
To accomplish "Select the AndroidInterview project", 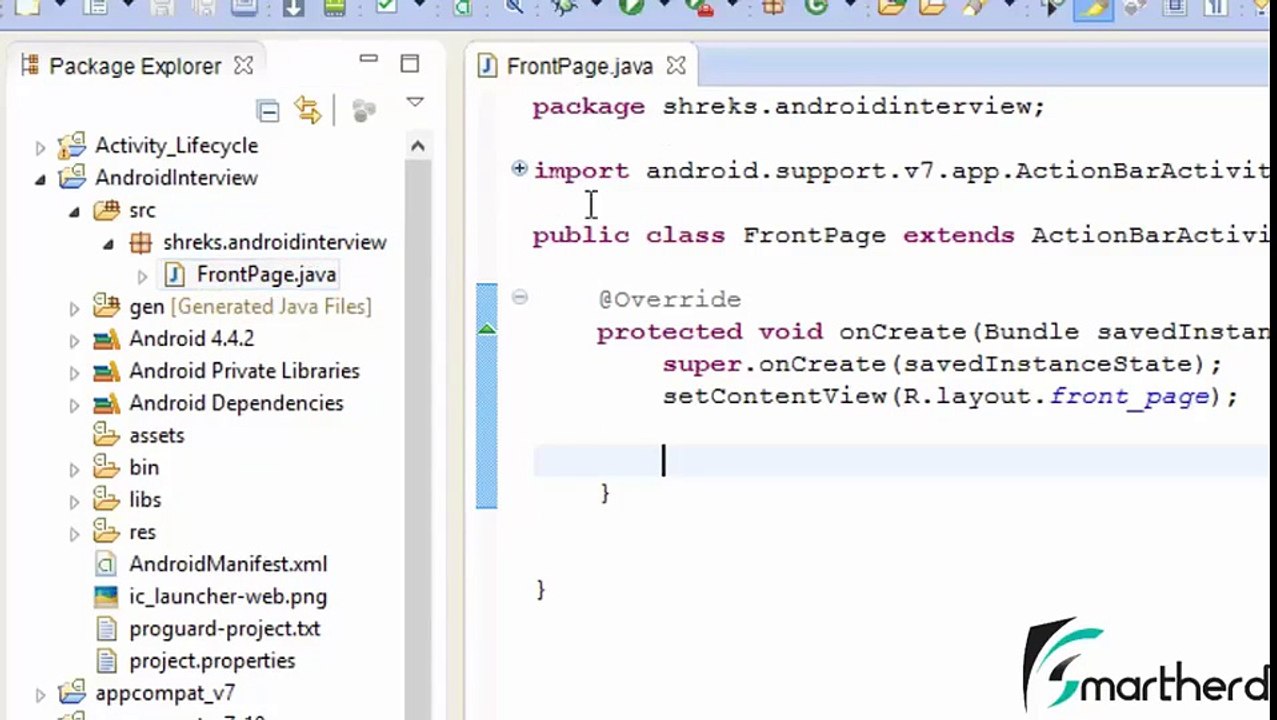I will click(x=176, y=178).
